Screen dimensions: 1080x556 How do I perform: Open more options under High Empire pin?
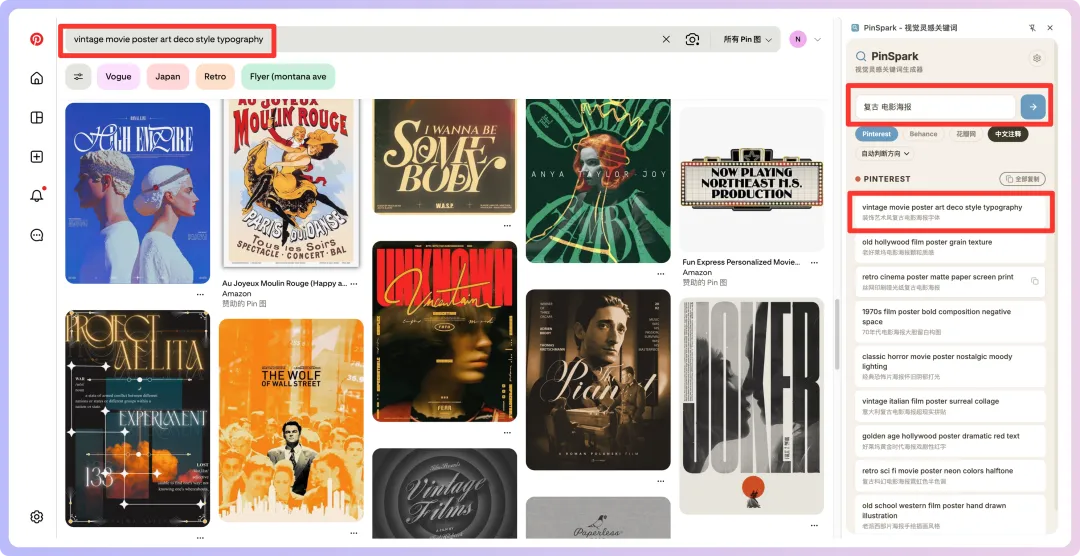click(200, 294)
